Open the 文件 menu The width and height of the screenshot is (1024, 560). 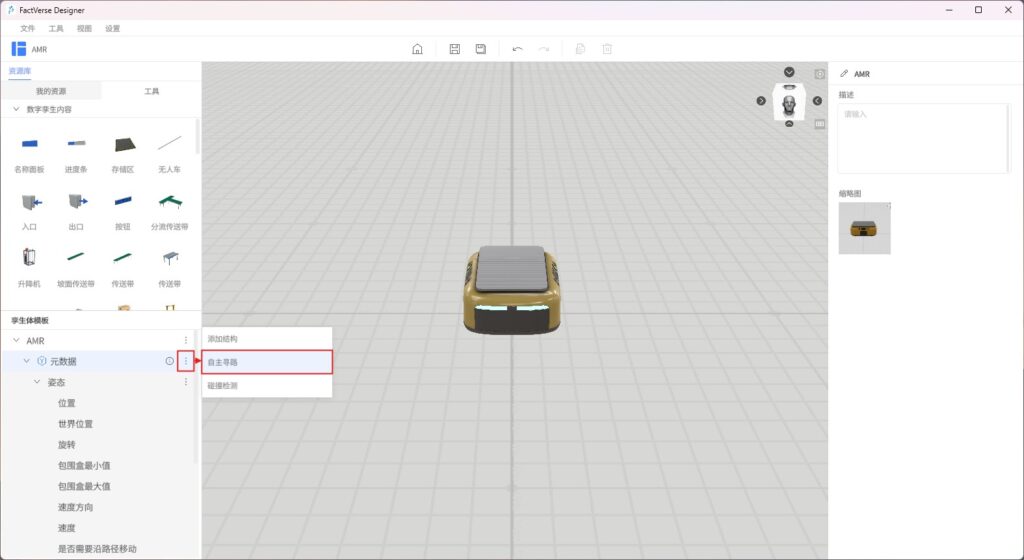27,28
